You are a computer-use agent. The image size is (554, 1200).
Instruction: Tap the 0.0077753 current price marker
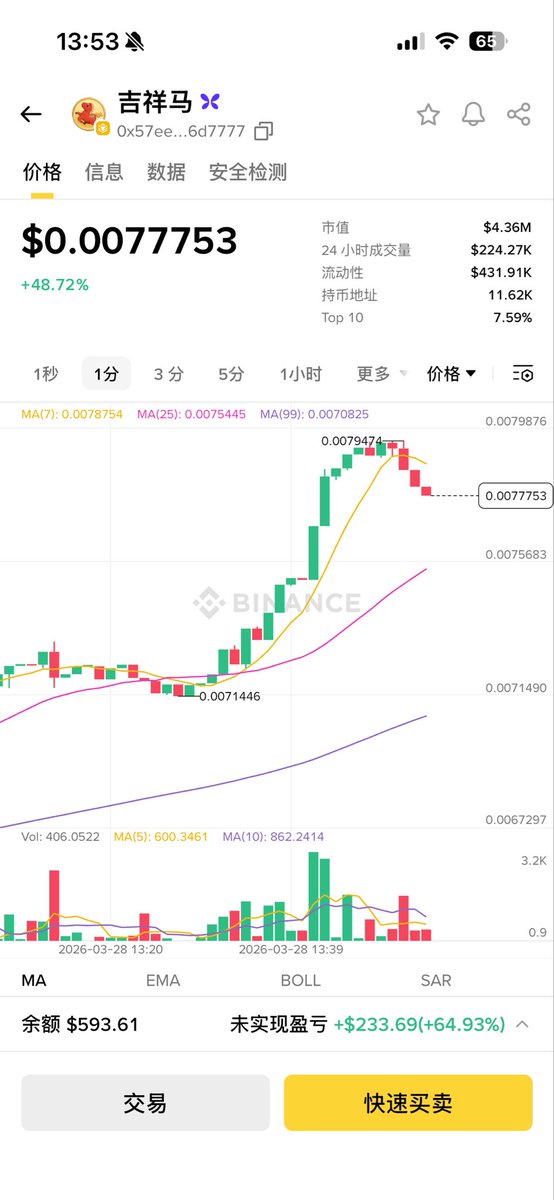(515, 495)
